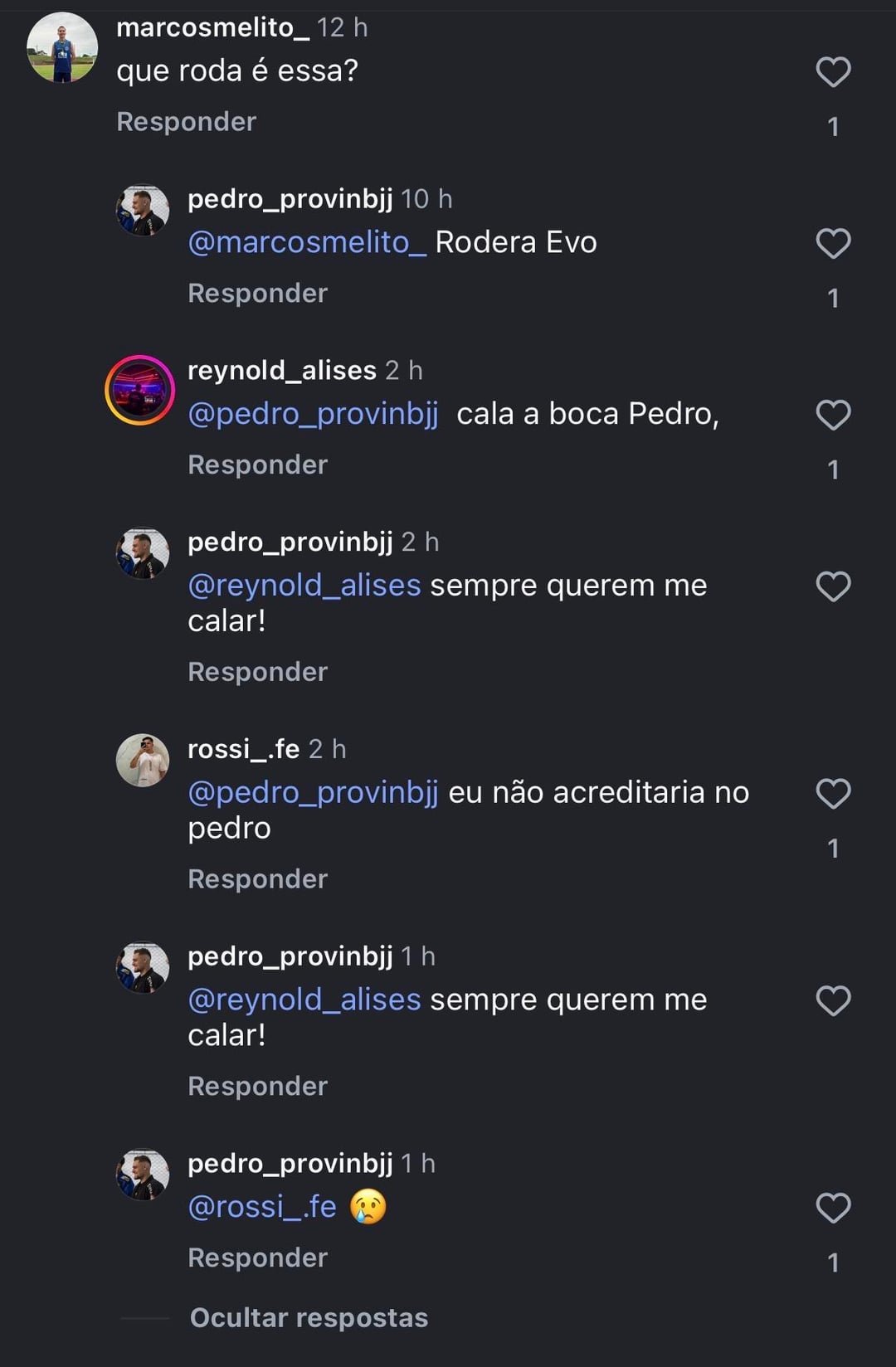This screenshot has height=1367, width=896.
Task: Like pedro_provinbjj's crying emoji reply
Action: click(x=833, y=1208)
